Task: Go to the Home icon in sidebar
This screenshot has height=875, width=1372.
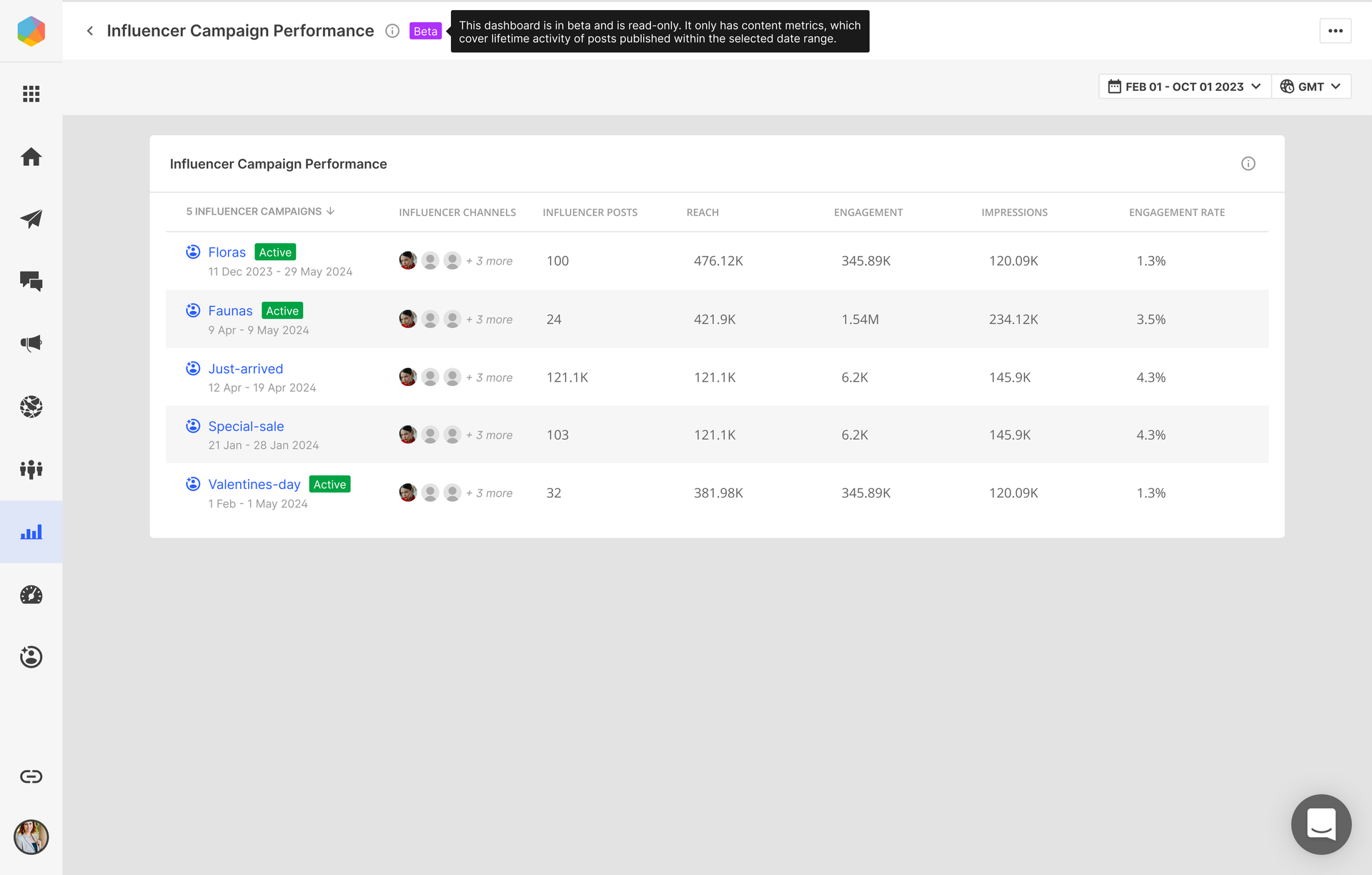Action: tap(31, 157)
